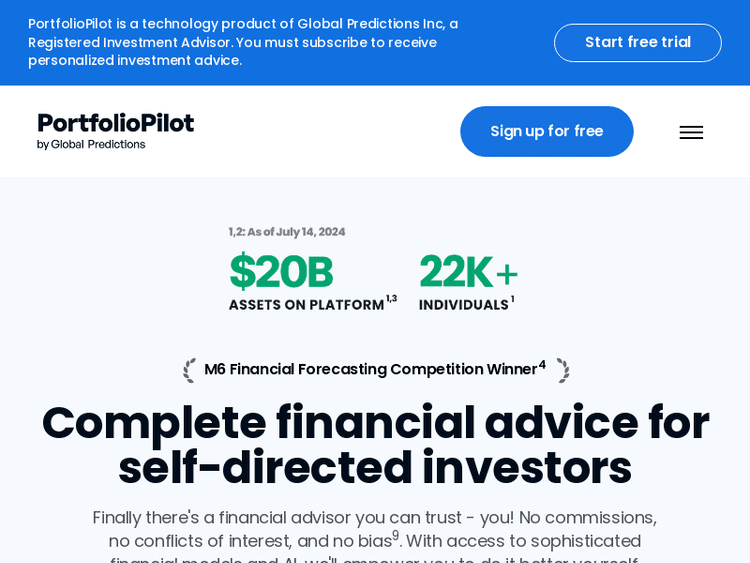
Task: Click the Registered Investment Advisor banner text
Action: pyautogui.click(x=243, y=42)
